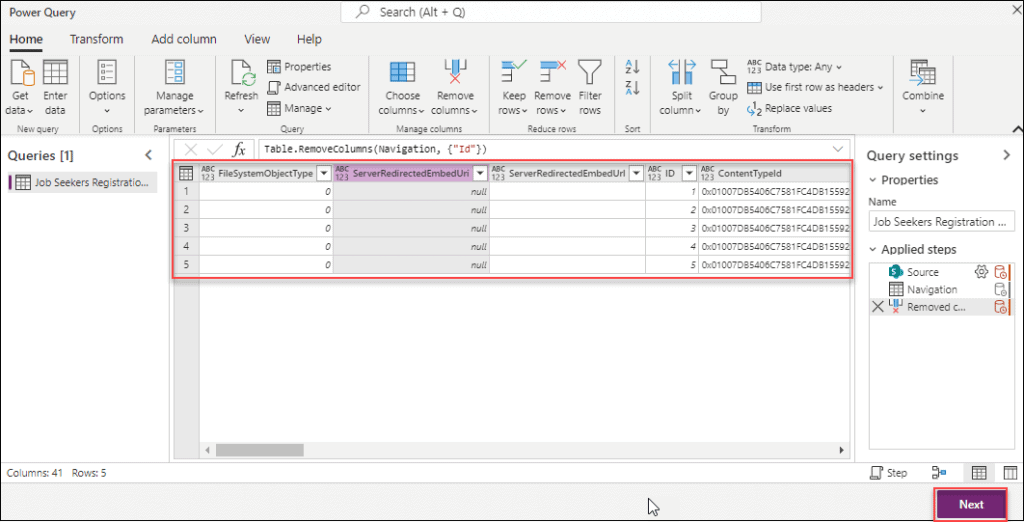This screenshot has height=522, width=1024.
Task: Open Source step settings gear
Action: 981,272
